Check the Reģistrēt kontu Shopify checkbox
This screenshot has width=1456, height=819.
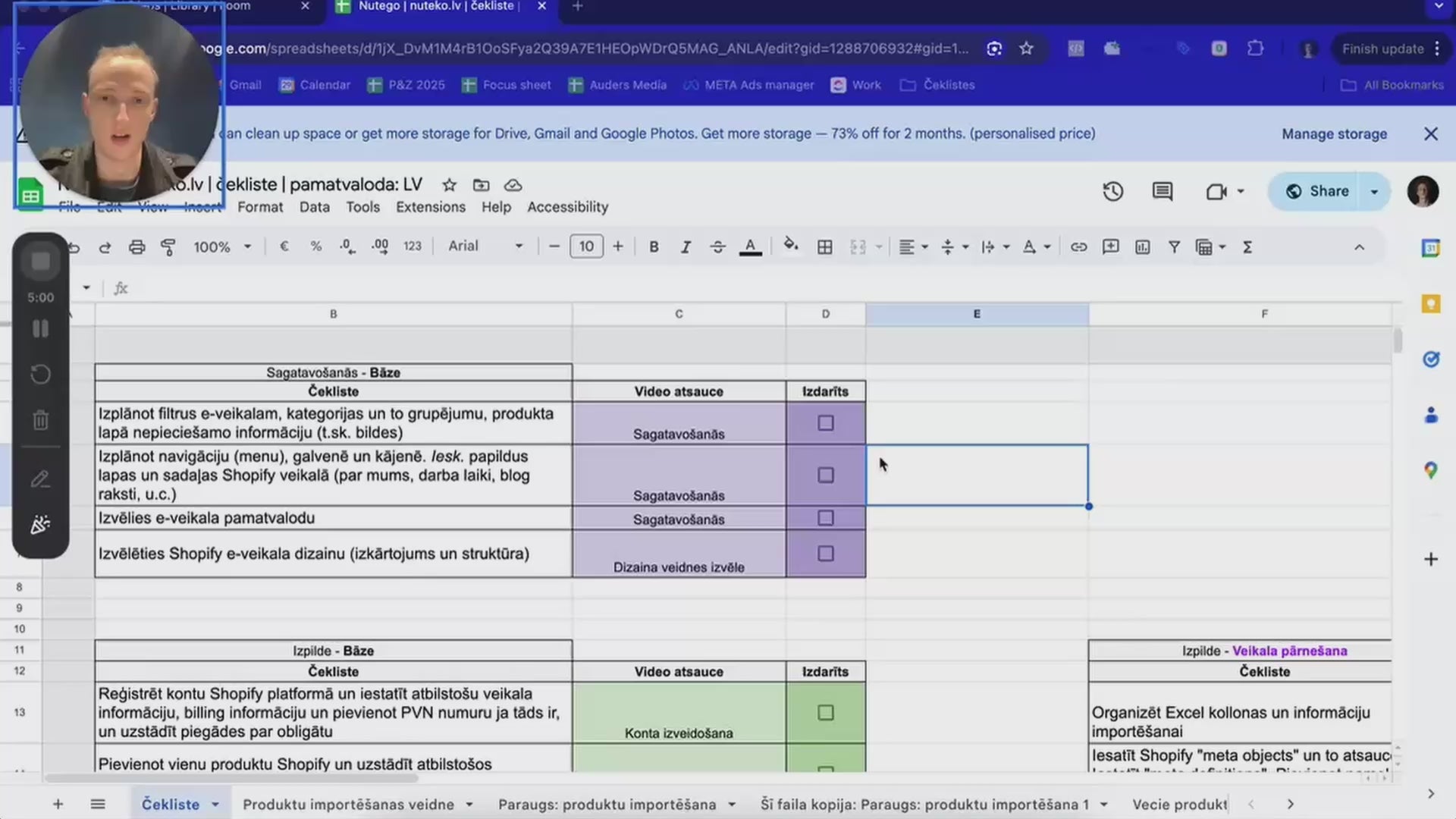pos(826,713)
